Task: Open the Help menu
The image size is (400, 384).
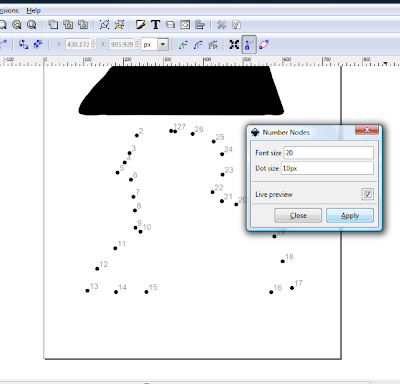Action: (x=33, y=10)
